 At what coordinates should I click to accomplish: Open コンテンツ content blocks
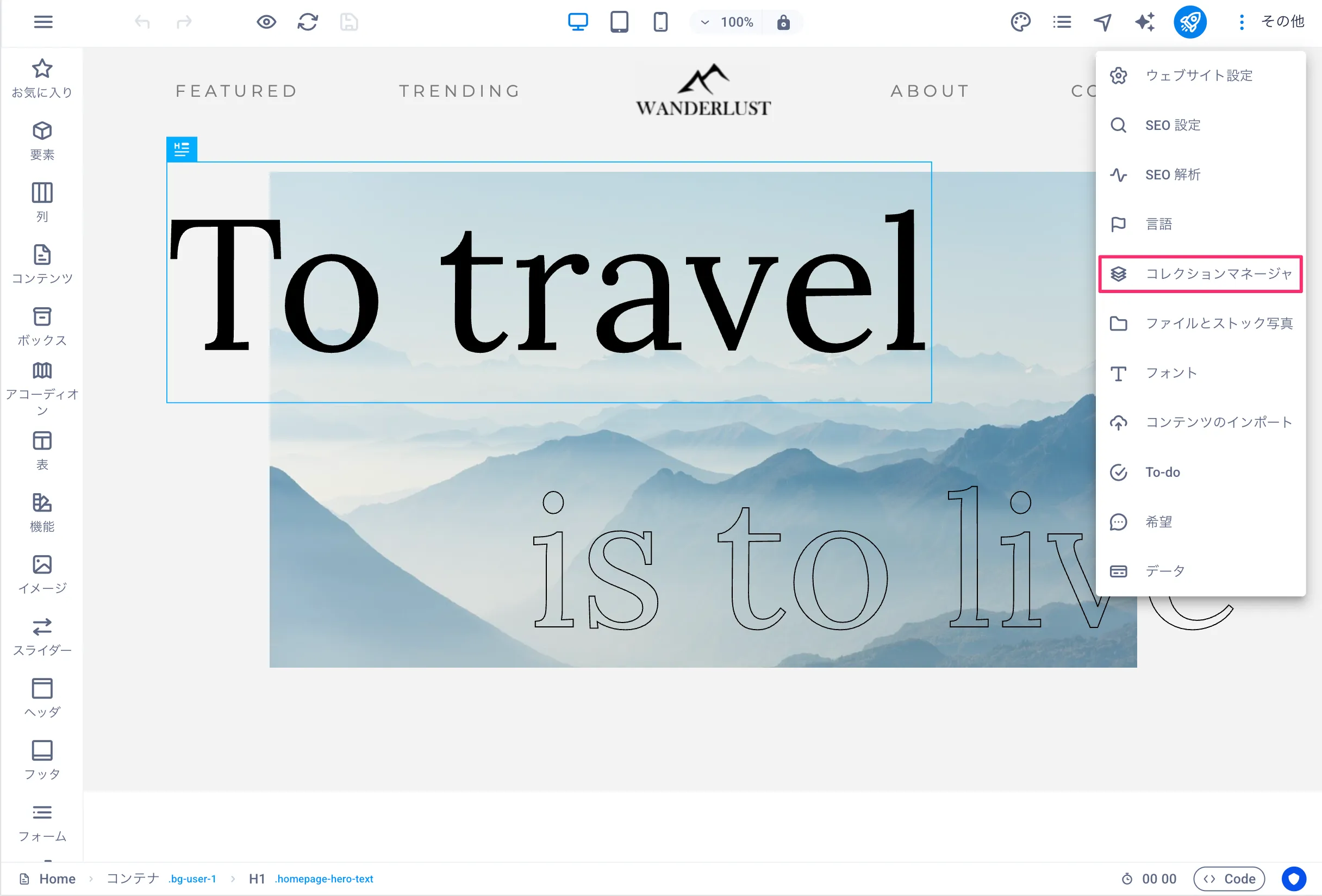[42, 265]
